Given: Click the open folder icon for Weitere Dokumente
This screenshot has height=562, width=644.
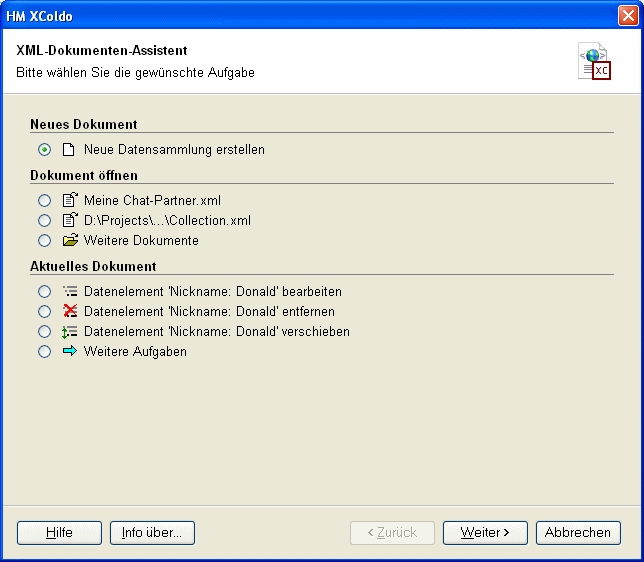Looking at the screenshot, I should tap(69, 240).
